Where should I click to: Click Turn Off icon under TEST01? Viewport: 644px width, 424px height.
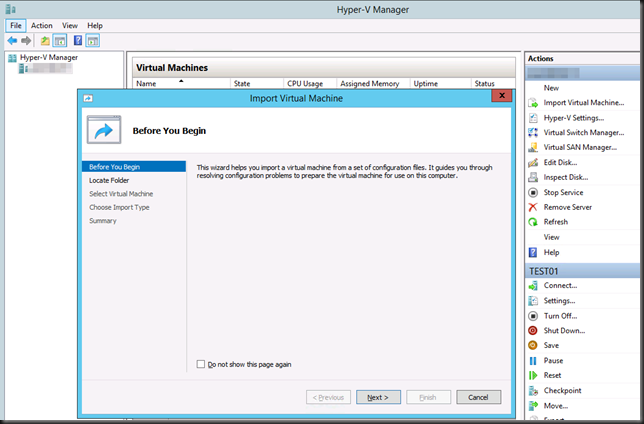tap(533, 316)
